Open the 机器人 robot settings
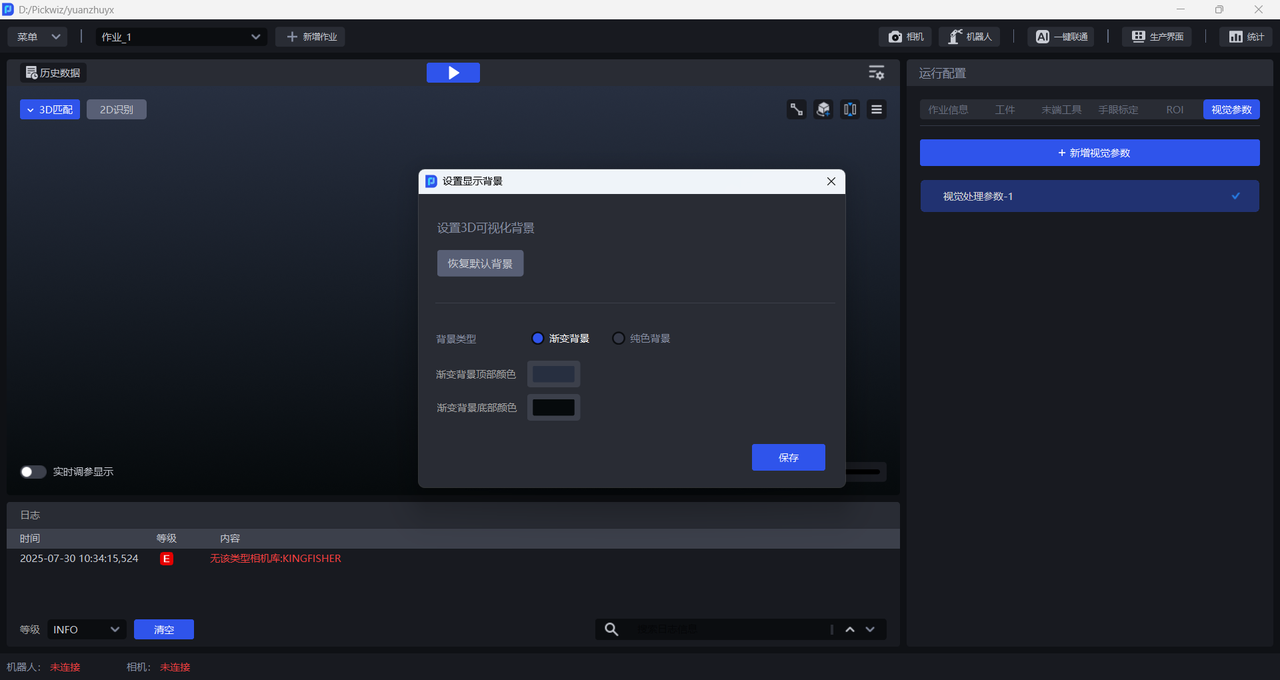The width and height of the screenshot is (1280, 680). point(970,37)
